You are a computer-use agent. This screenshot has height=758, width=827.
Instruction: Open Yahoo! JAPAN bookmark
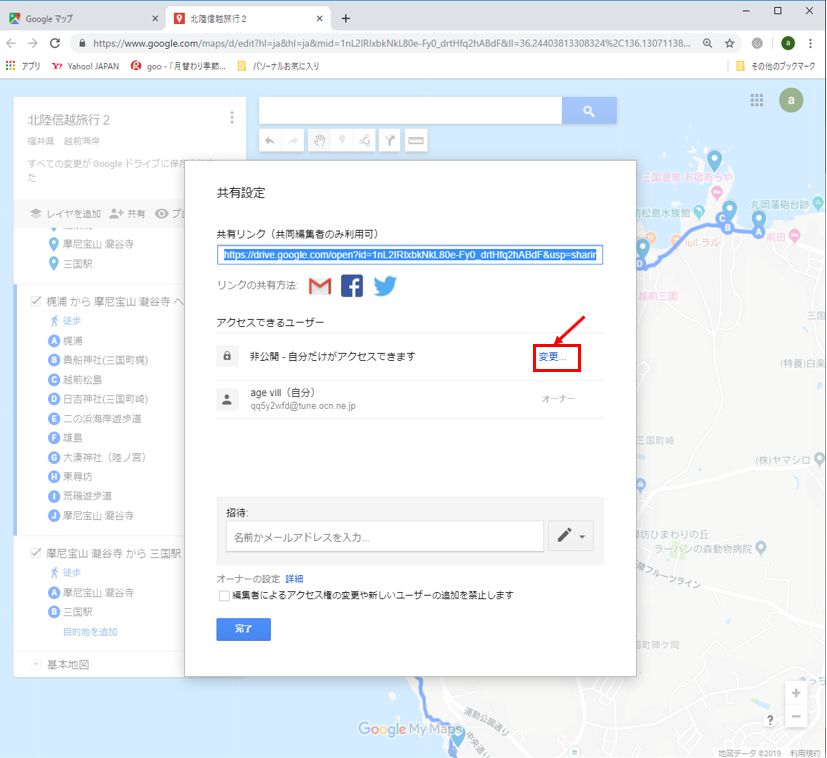point(85,66)
